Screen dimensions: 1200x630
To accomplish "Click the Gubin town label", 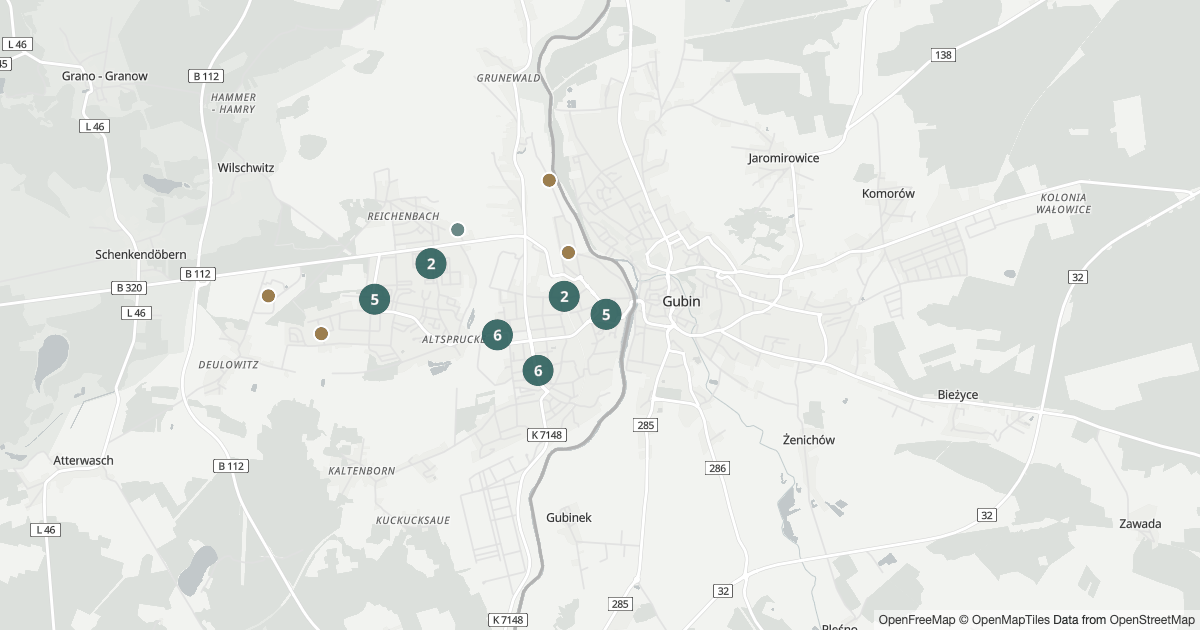I will tap(681, 301).
